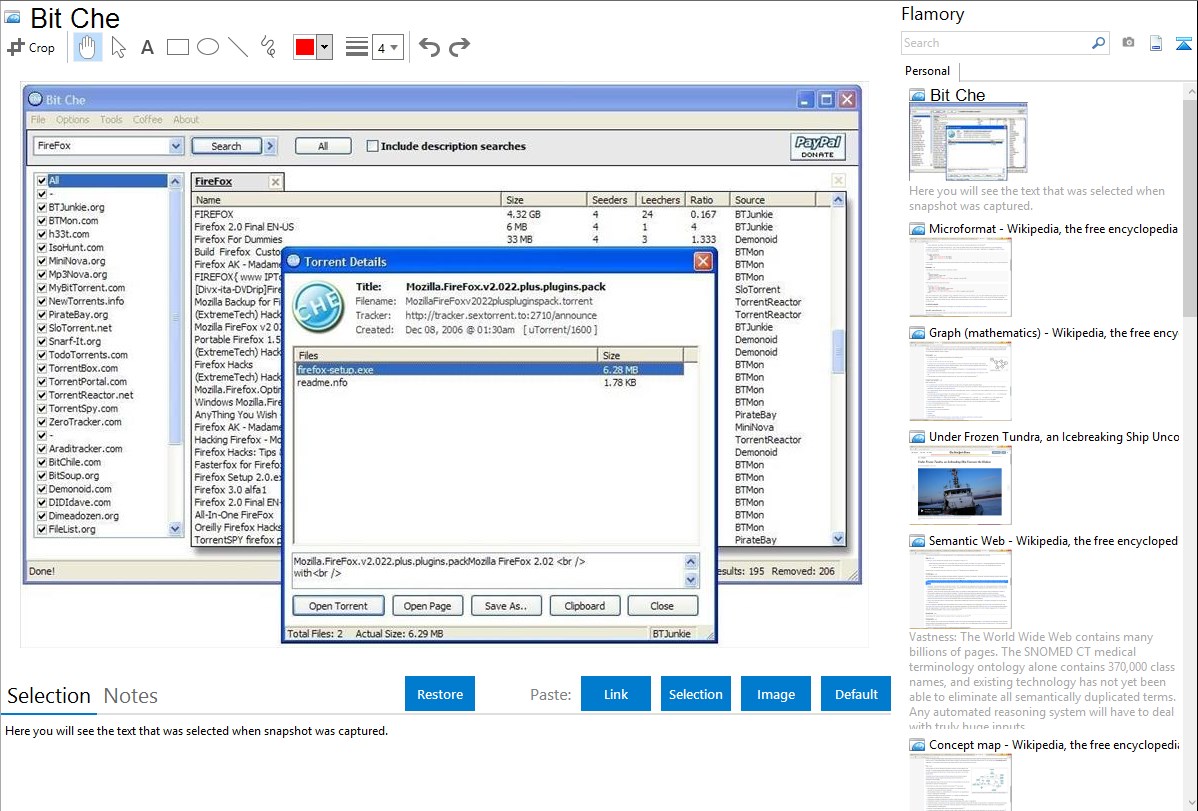Image resolution: width=1198 pixels, height=811 pixels.
Task: Click the Search button in Bit Che
Action: [x=226, y=146]
